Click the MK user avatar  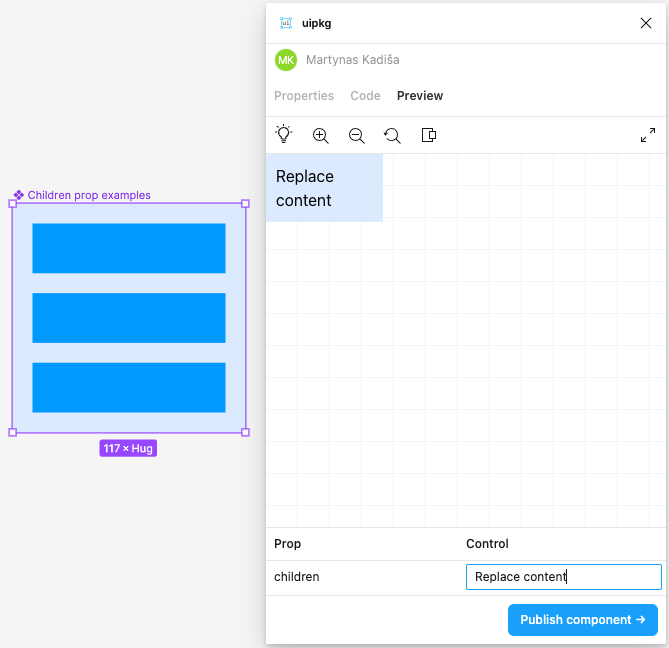click(x=286, y=60)
